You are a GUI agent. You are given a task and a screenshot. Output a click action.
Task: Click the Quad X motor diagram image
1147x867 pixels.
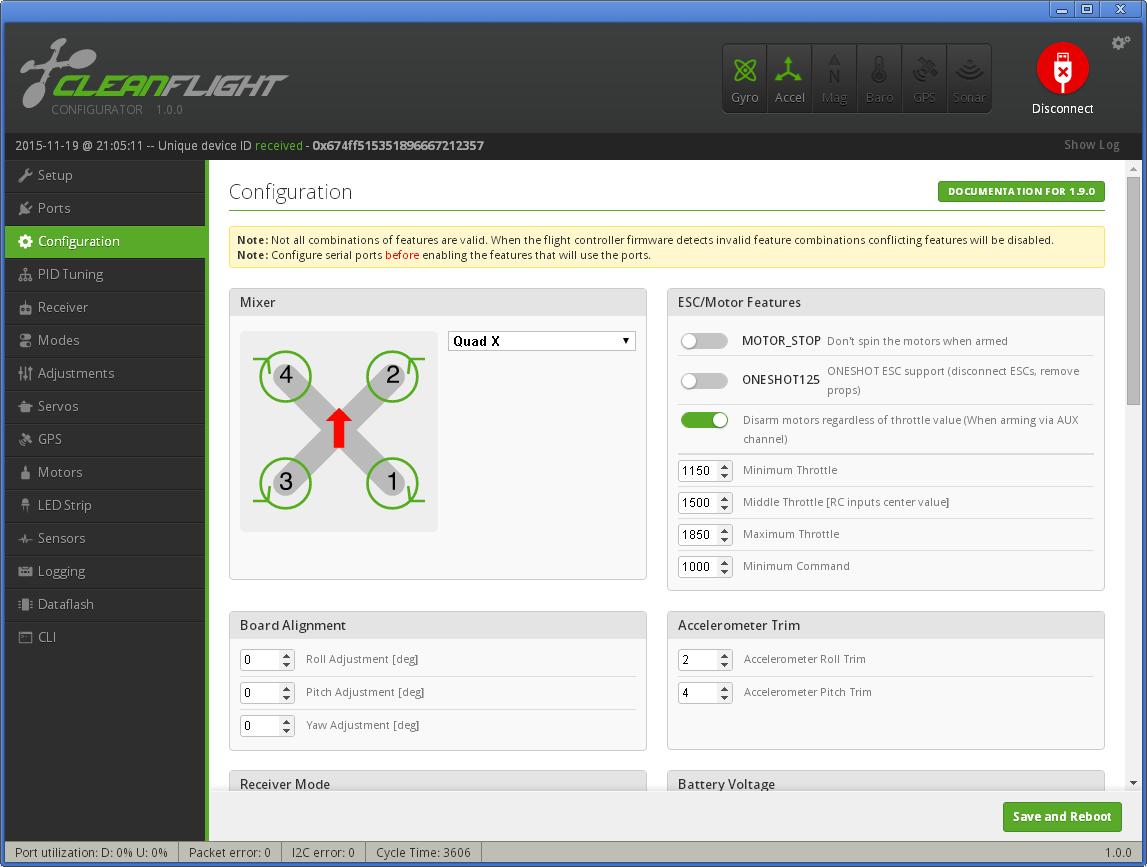[339, 431]
